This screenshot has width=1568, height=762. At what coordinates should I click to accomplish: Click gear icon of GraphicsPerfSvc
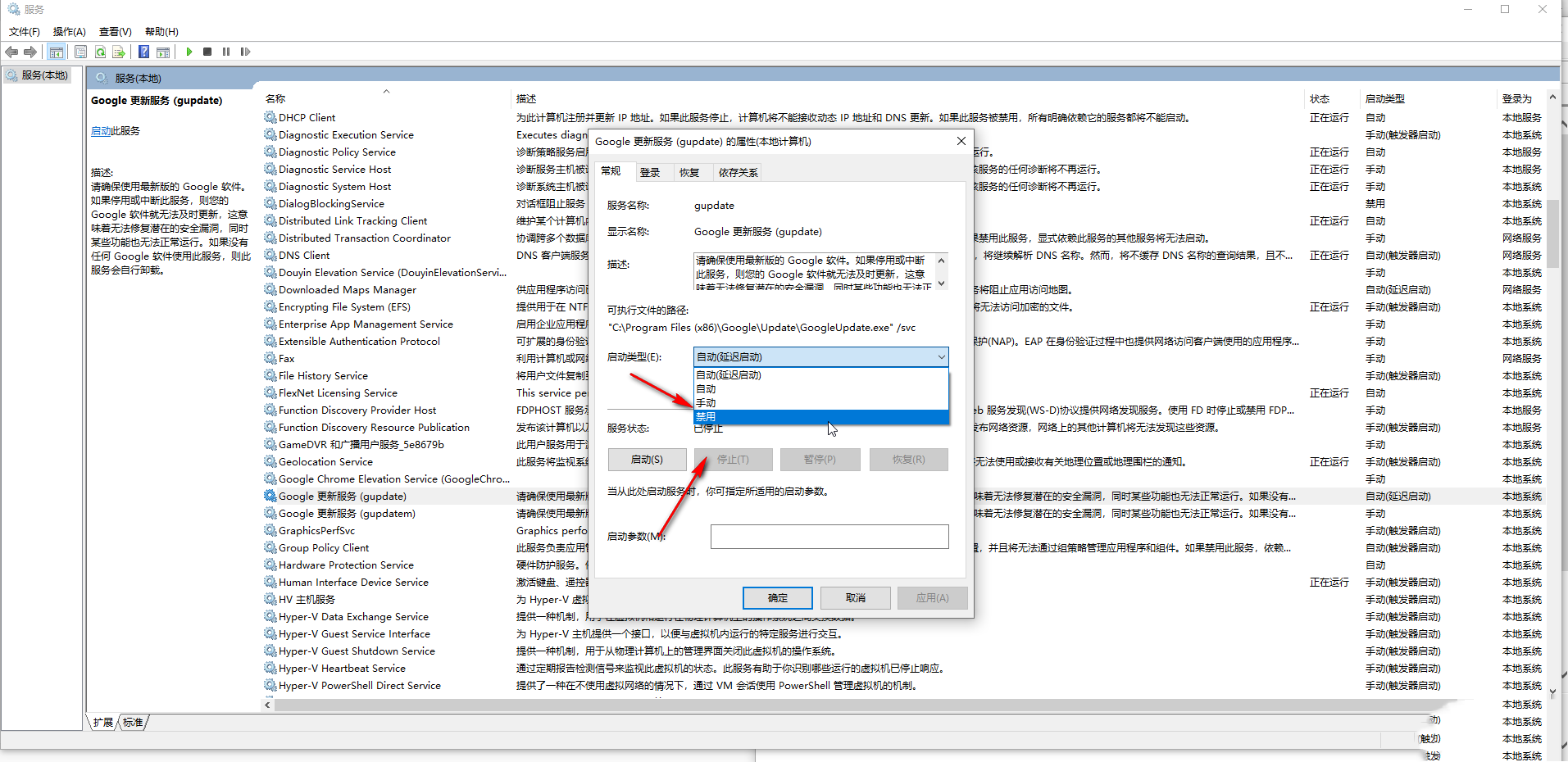270,530
